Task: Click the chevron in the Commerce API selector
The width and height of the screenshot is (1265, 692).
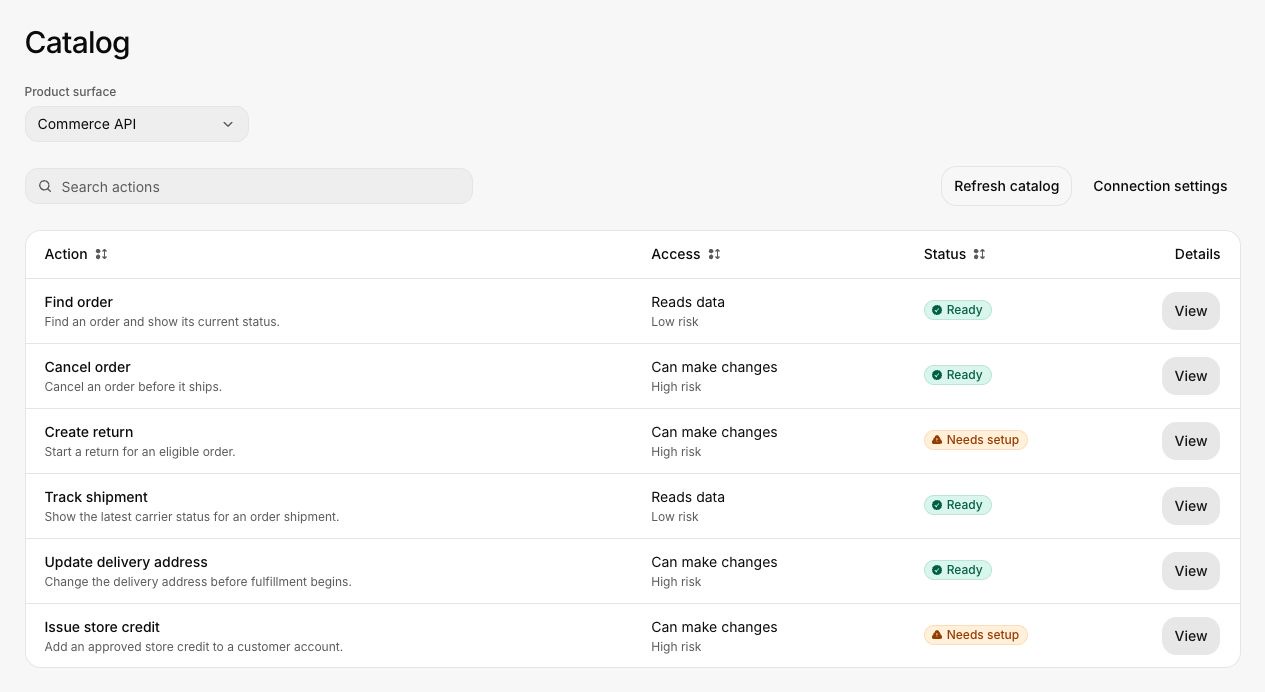Action: click(228, 124)
